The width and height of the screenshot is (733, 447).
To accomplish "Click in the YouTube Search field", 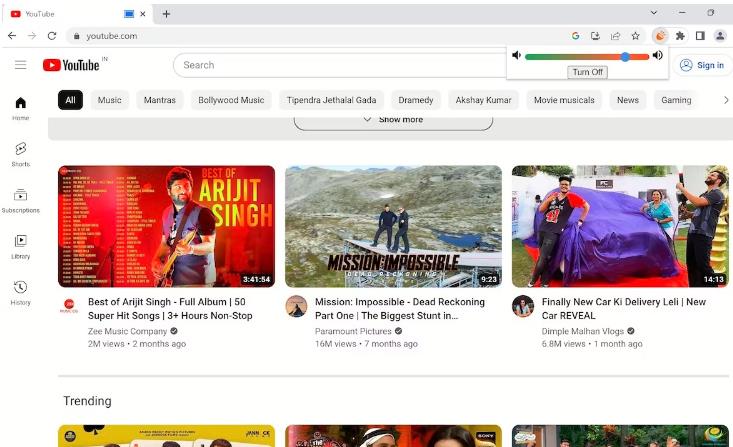I will click(x=341, y=65).
